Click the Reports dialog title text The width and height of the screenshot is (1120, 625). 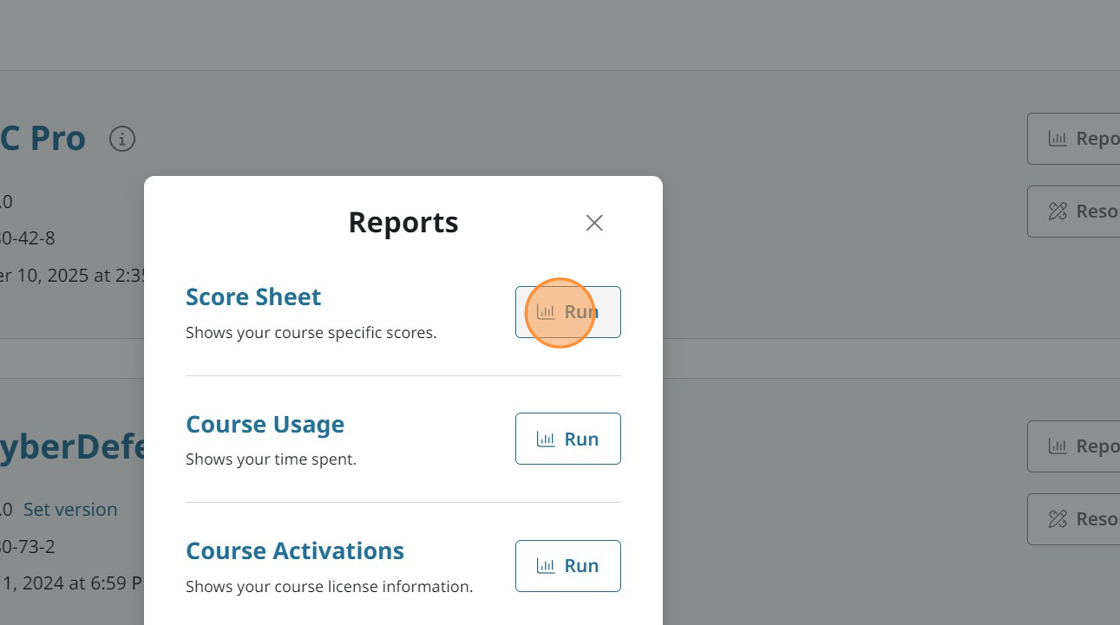tap(403, 222)
